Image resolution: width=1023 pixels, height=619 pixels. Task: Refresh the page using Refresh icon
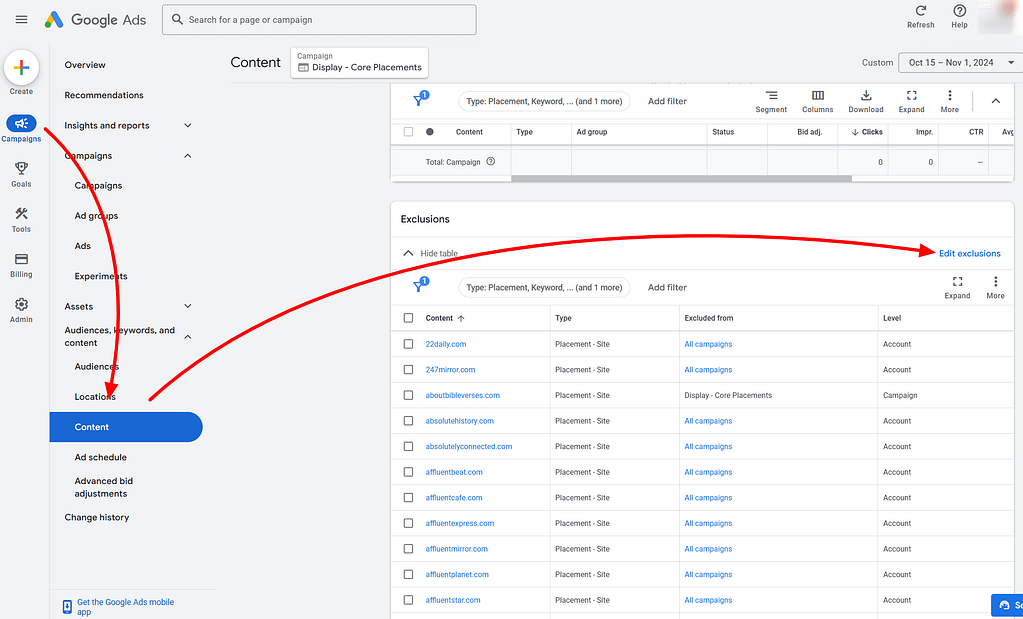tap(920, 11)
